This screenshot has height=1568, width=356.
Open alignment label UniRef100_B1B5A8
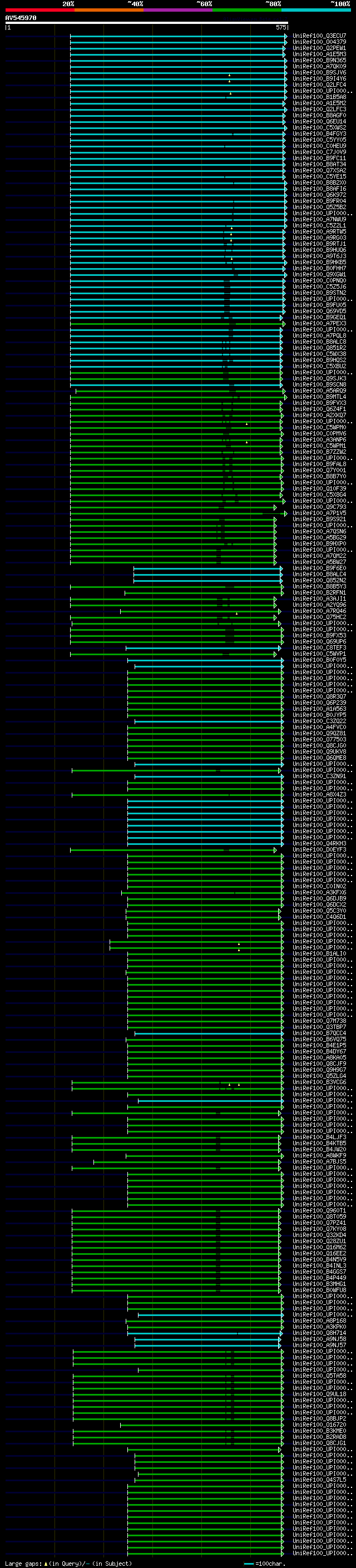tap(319, 97)
